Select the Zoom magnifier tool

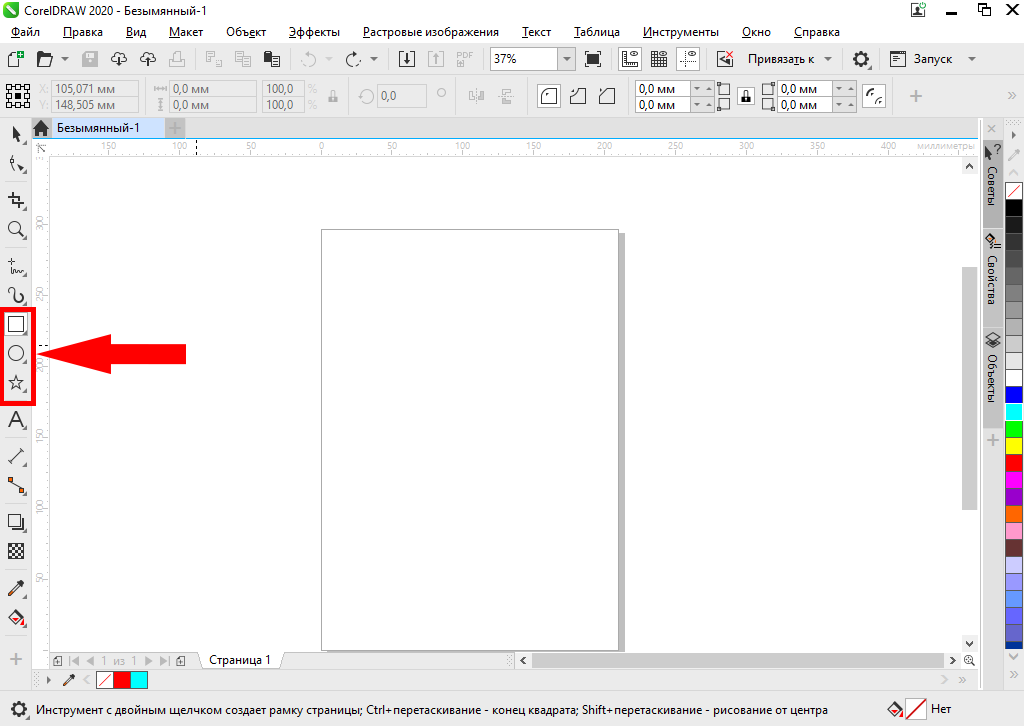[x=16, y=230]
